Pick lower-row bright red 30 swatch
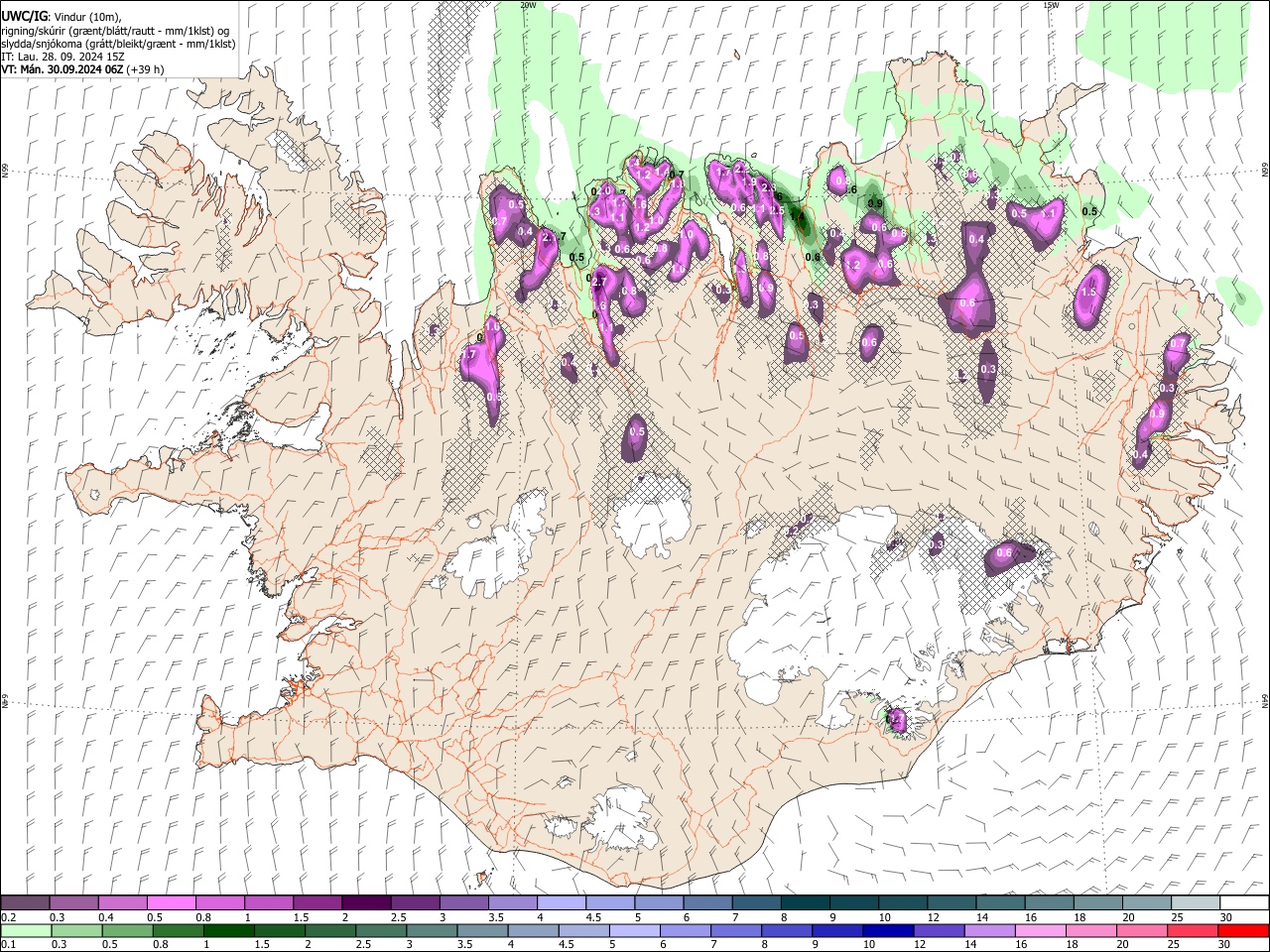Viewport: 1270px width, 952px height. pos(1243,930)
